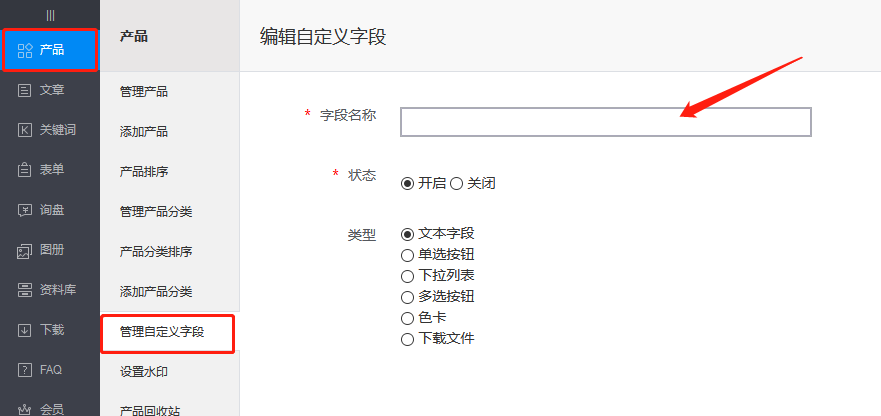Click the 文章 article icon
The height and width of the screenshot is (416, 881).
pos(25,90)
